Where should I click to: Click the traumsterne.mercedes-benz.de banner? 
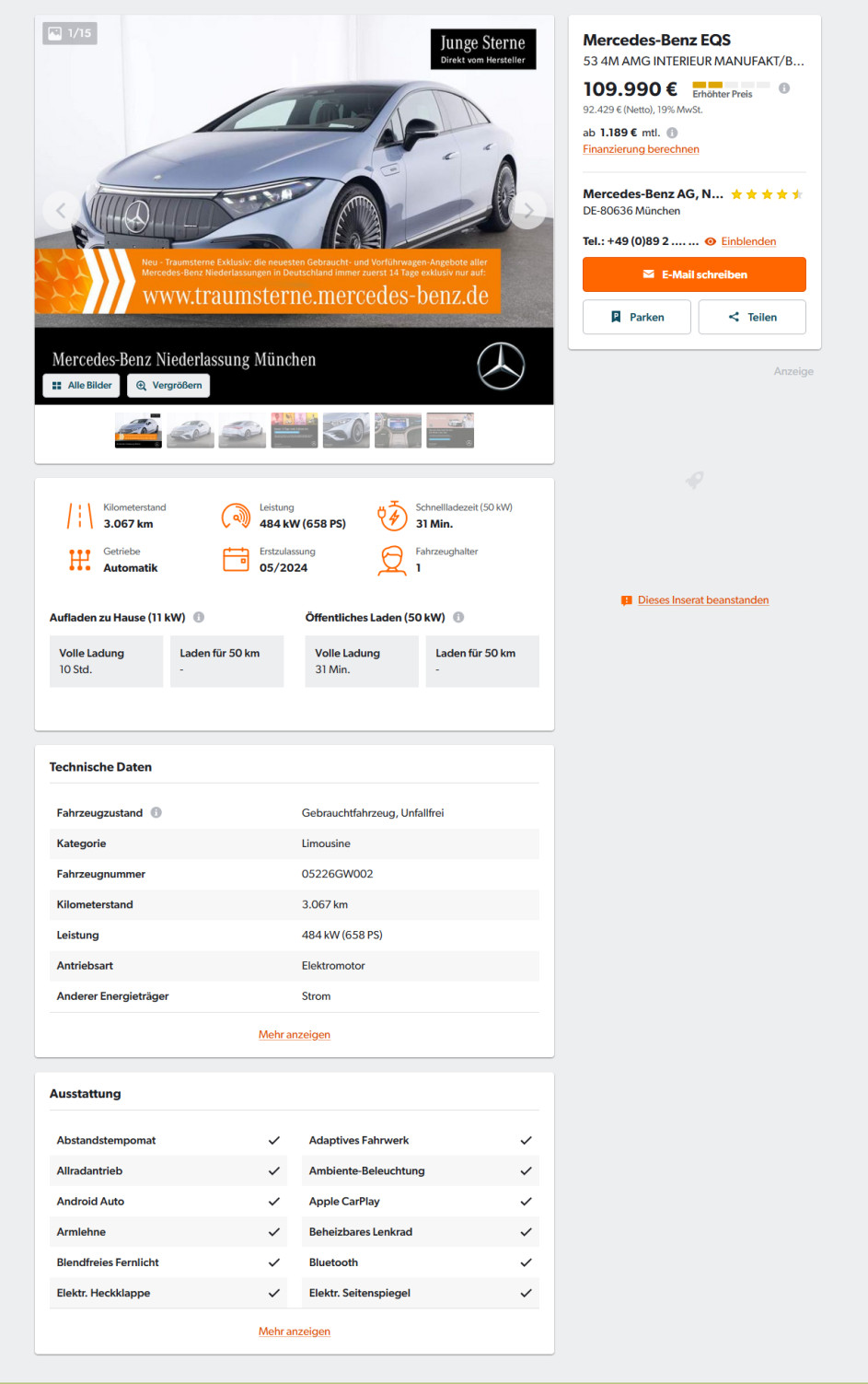[268, 282]
